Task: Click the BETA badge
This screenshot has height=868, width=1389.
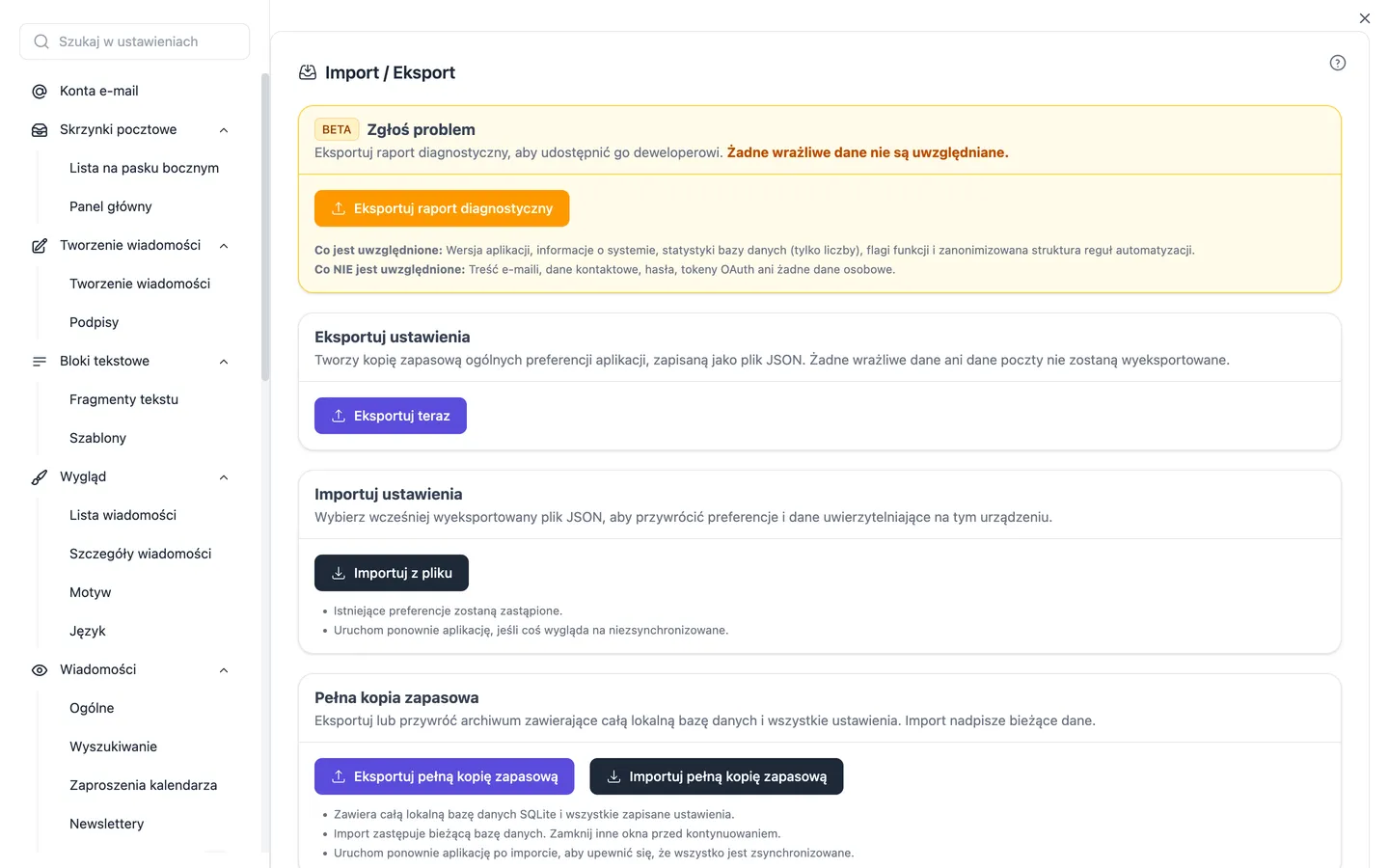Action: coord(337,129)
